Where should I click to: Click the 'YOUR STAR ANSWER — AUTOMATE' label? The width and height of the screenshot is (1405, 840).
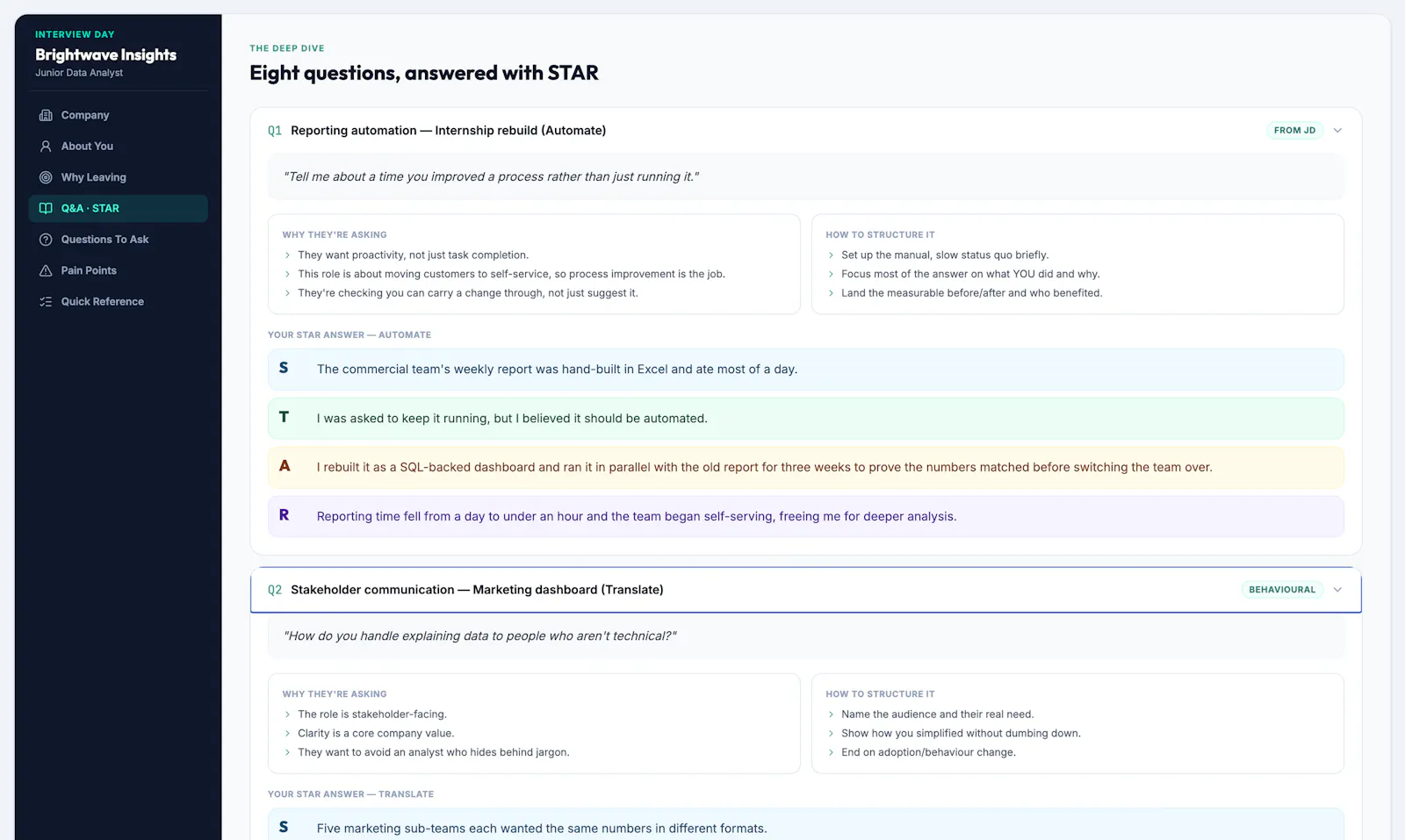pos(349,335)
